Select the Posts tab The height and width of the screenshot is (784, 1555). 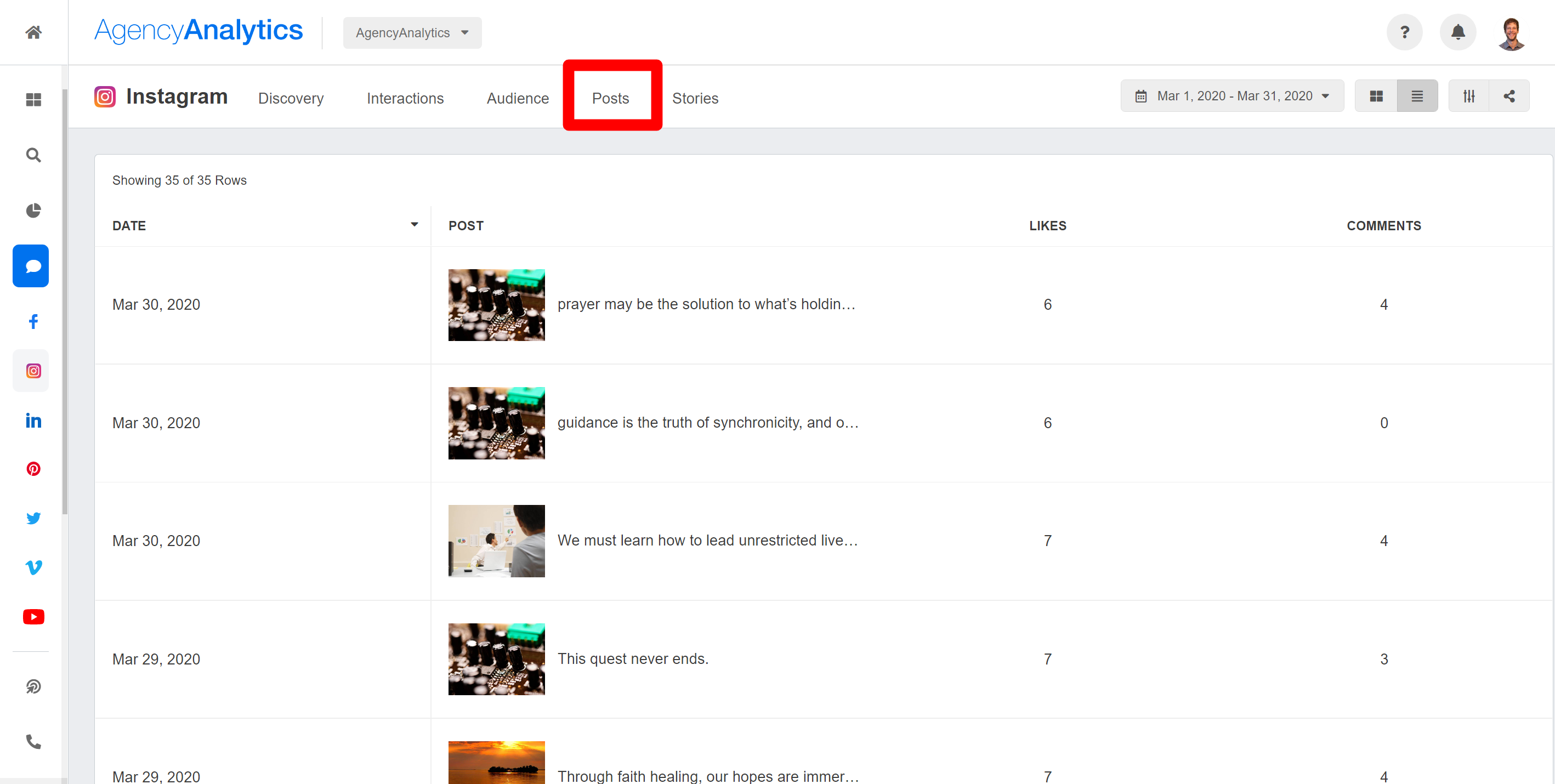click(611, 98)
